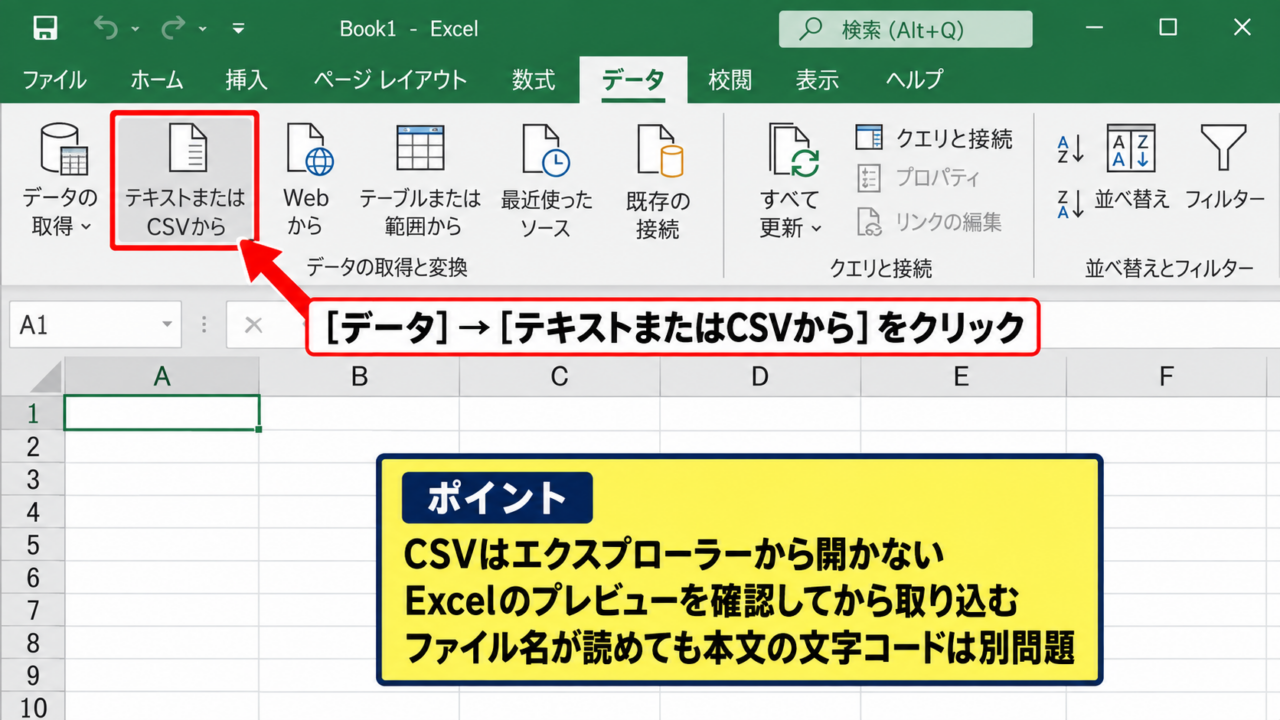1280x720 pixels.
Task: Select row 3 header
Action: (x=32, y=479)
